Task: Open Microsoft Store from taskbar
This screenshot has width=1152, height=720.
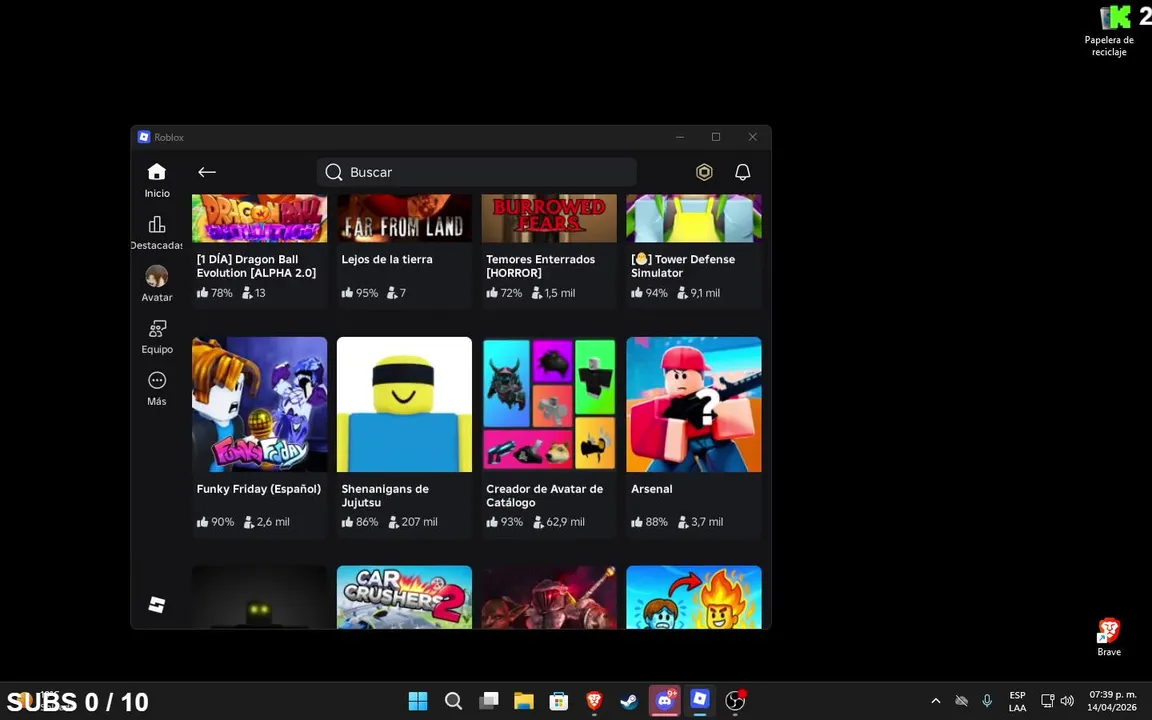Action: [559, 701]
